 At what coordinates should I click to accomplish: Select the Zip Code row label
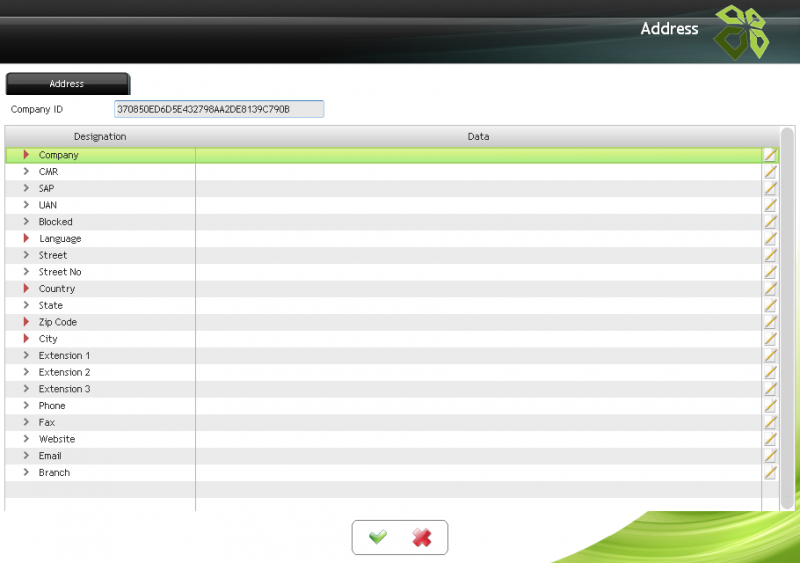click(58, 323)
